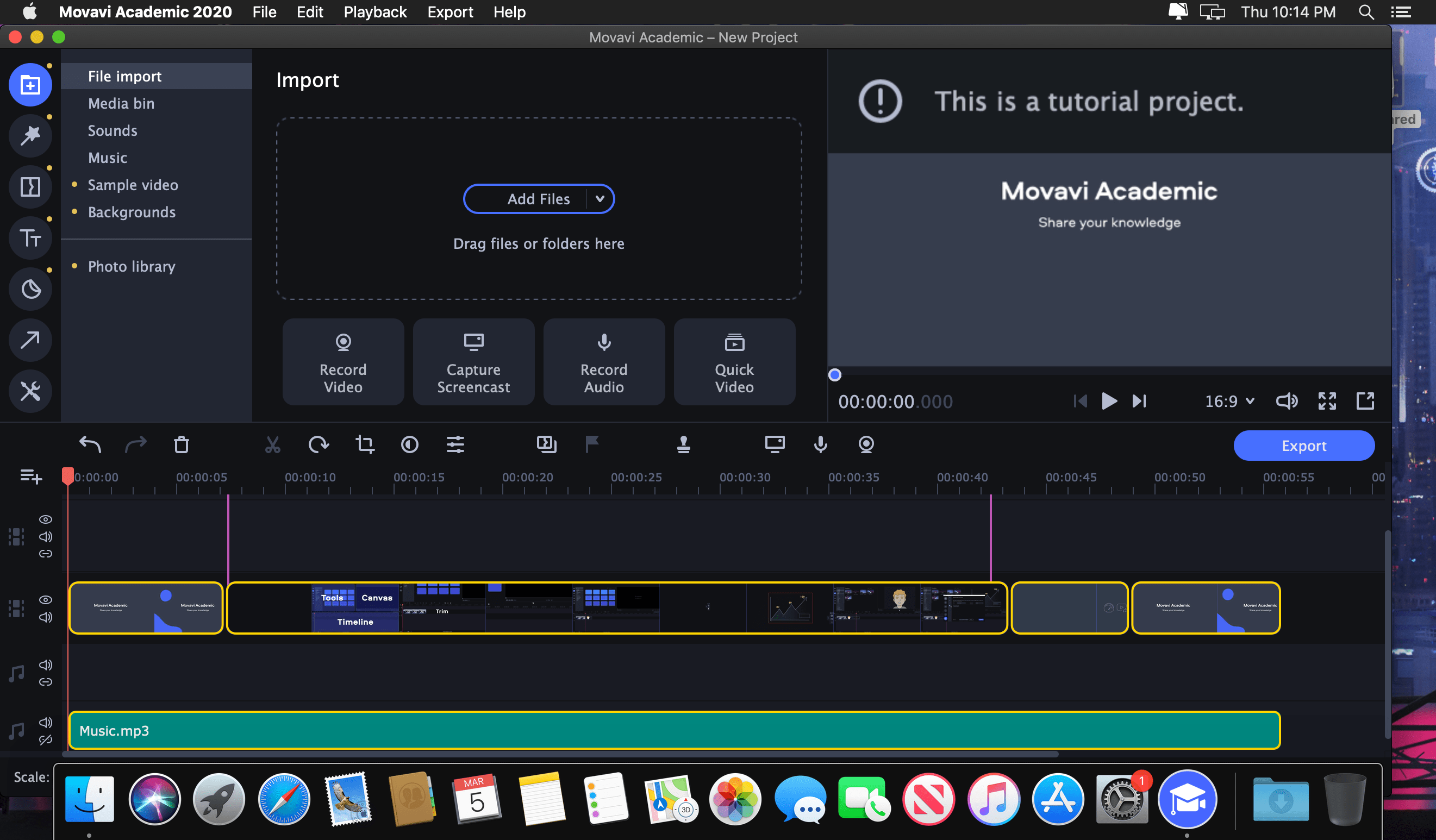Click the Undo arrow in the toolbar
This screenshot has width=1436, height=840.
pos(90,445)
